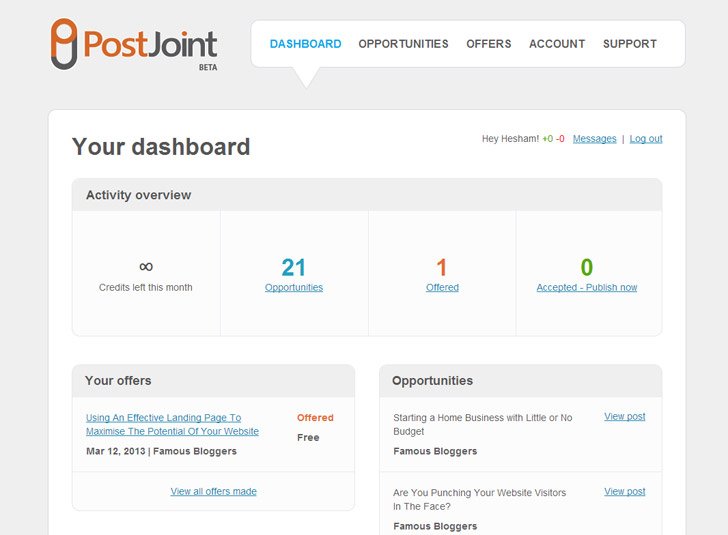Open the Messages link
728x535 pixels.
coord(594,139)
